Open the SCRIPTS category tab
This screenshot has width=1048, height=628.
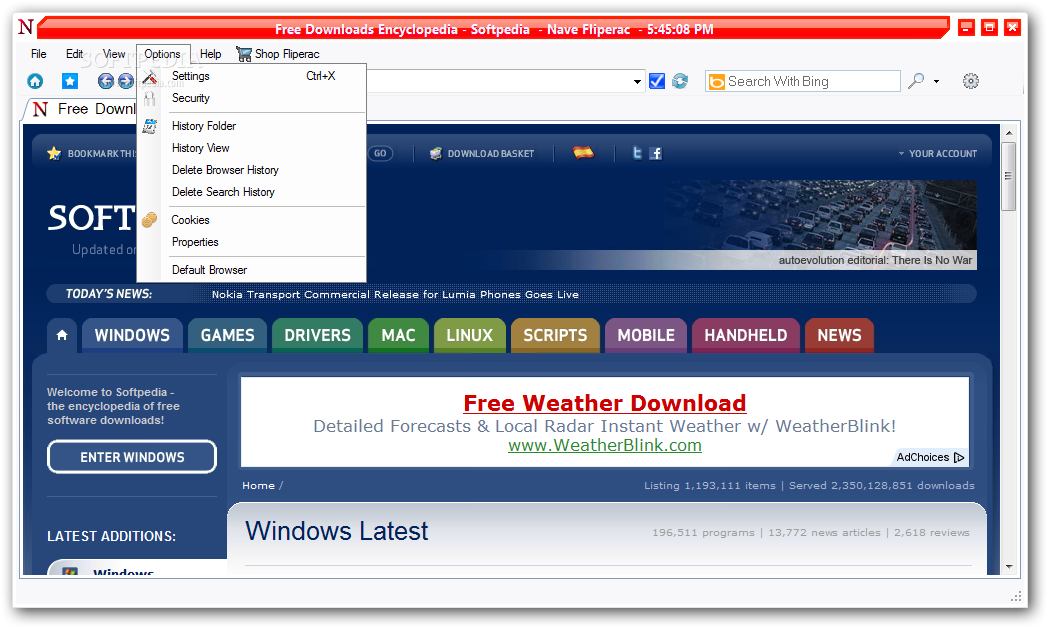(x=555, y=335)
